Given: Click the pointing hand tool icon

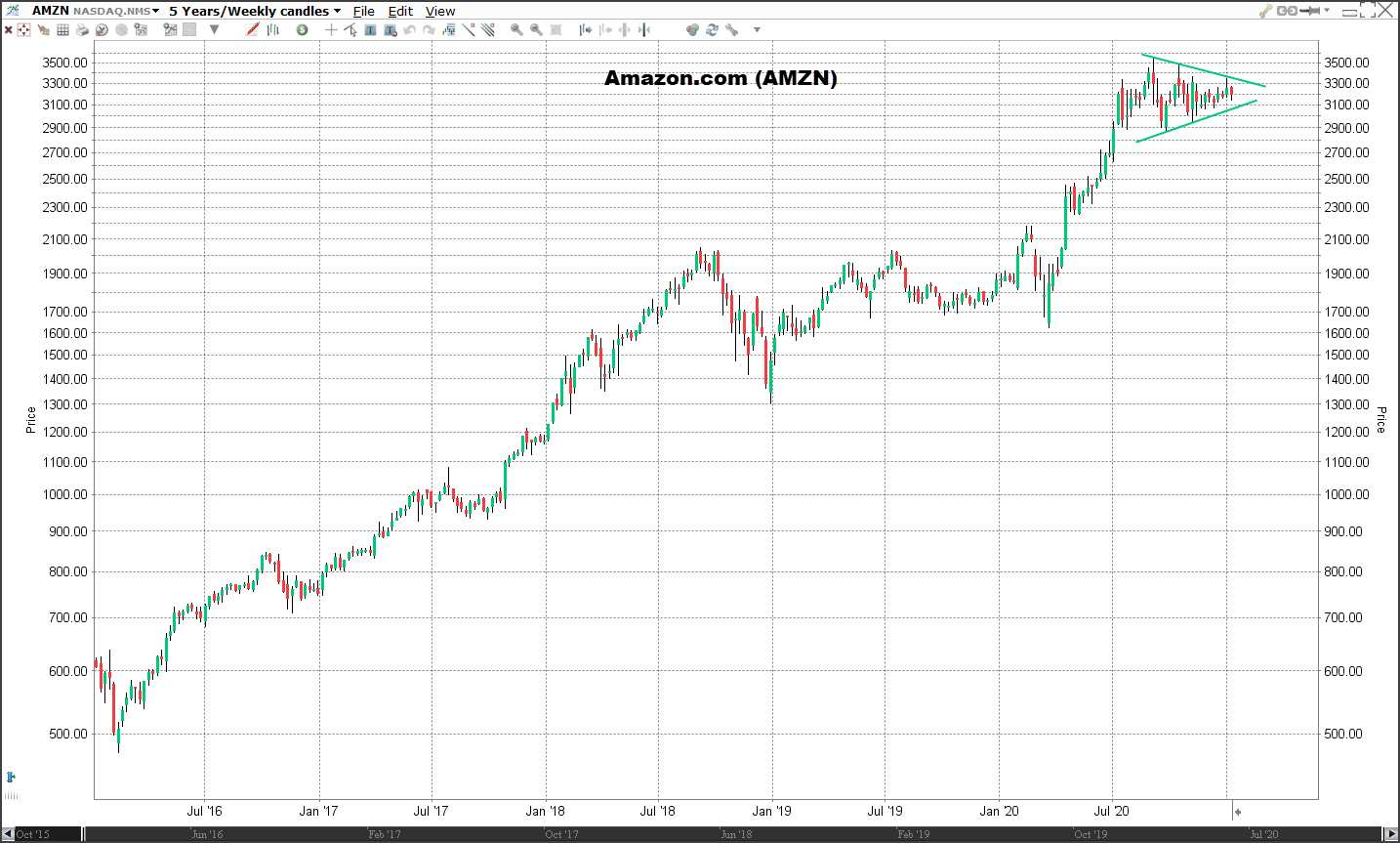Looking at the screenshot, I should tap(43, 30).
